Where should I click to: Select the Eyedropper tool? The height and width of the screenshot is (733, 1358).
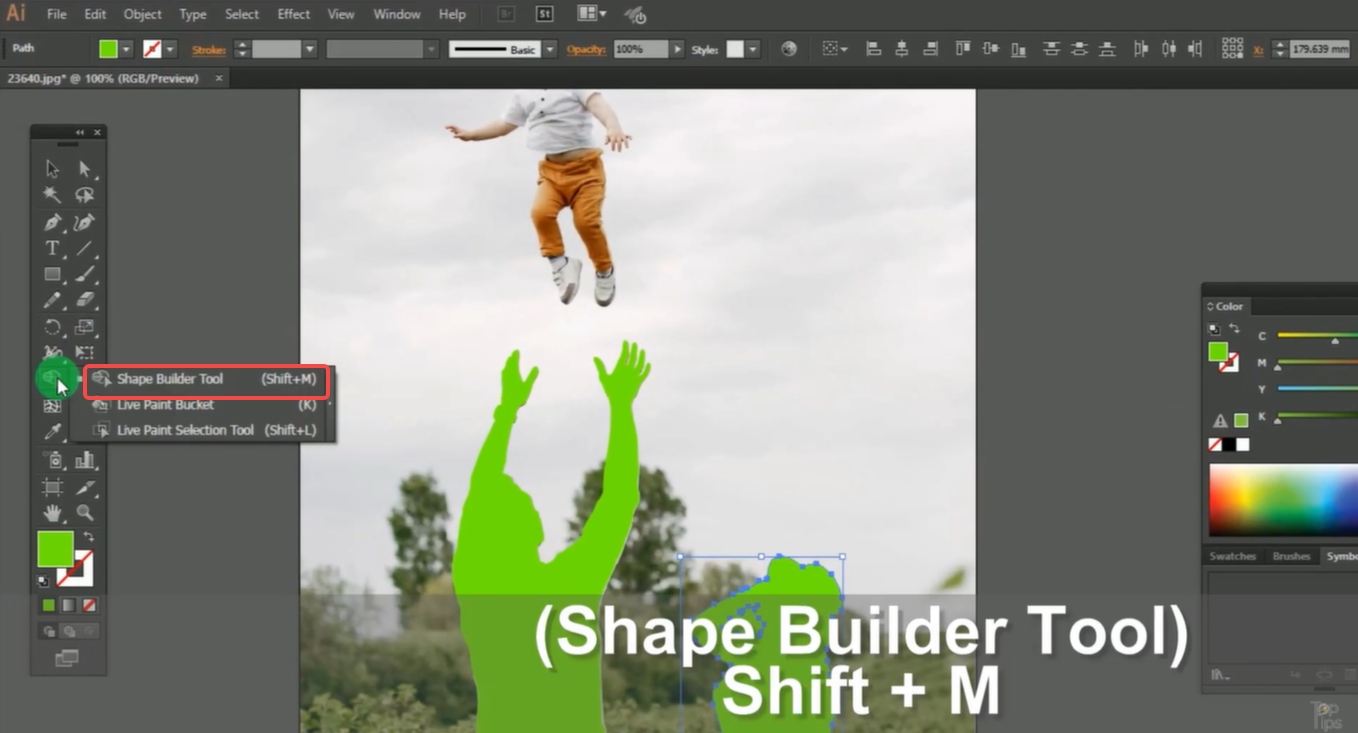pos(52,432)
